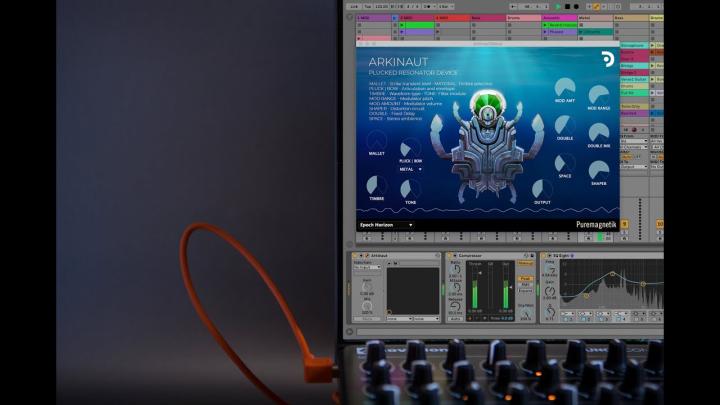The image size is (720, 405).
Task: Toggle the Arkinaut device activator
Action: coord(354,255)
